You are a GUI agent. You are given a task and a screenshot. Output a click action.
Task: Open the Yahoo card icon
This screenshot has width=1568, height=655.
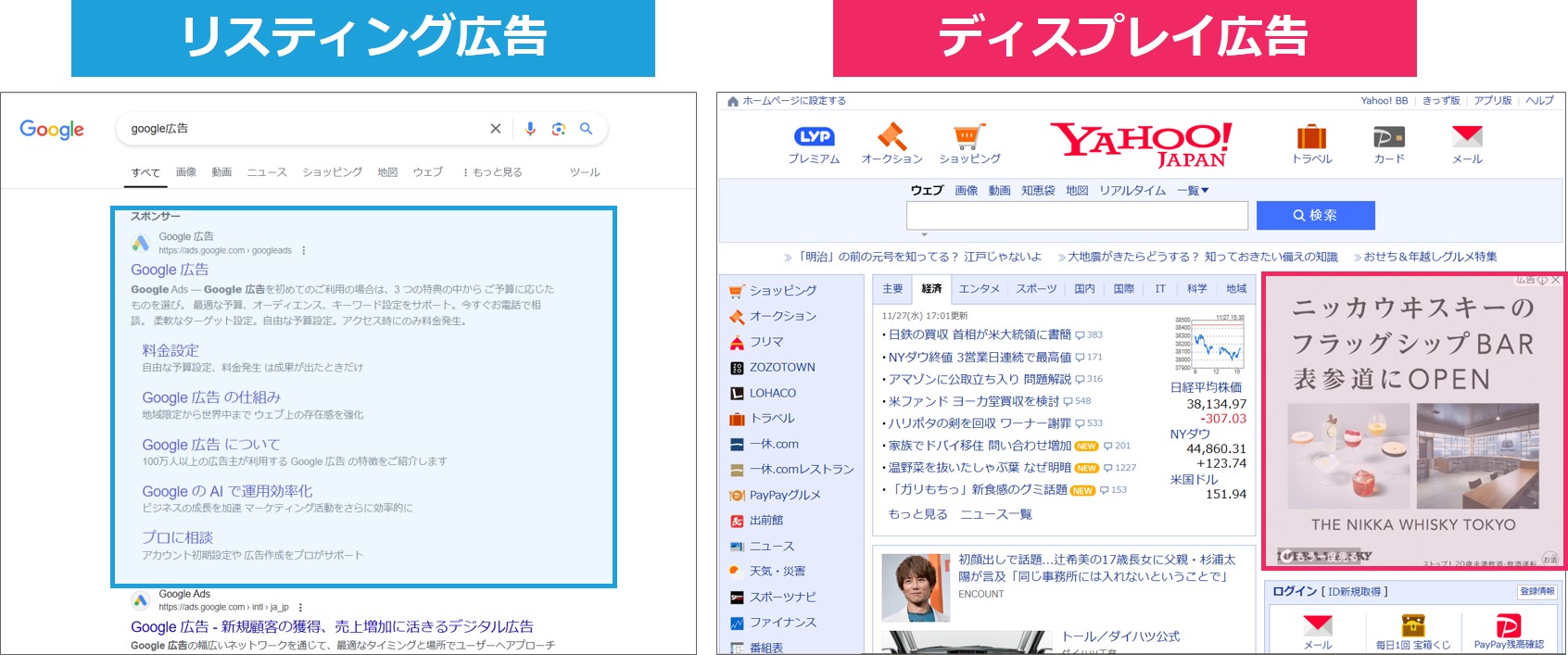[1389, 137]
